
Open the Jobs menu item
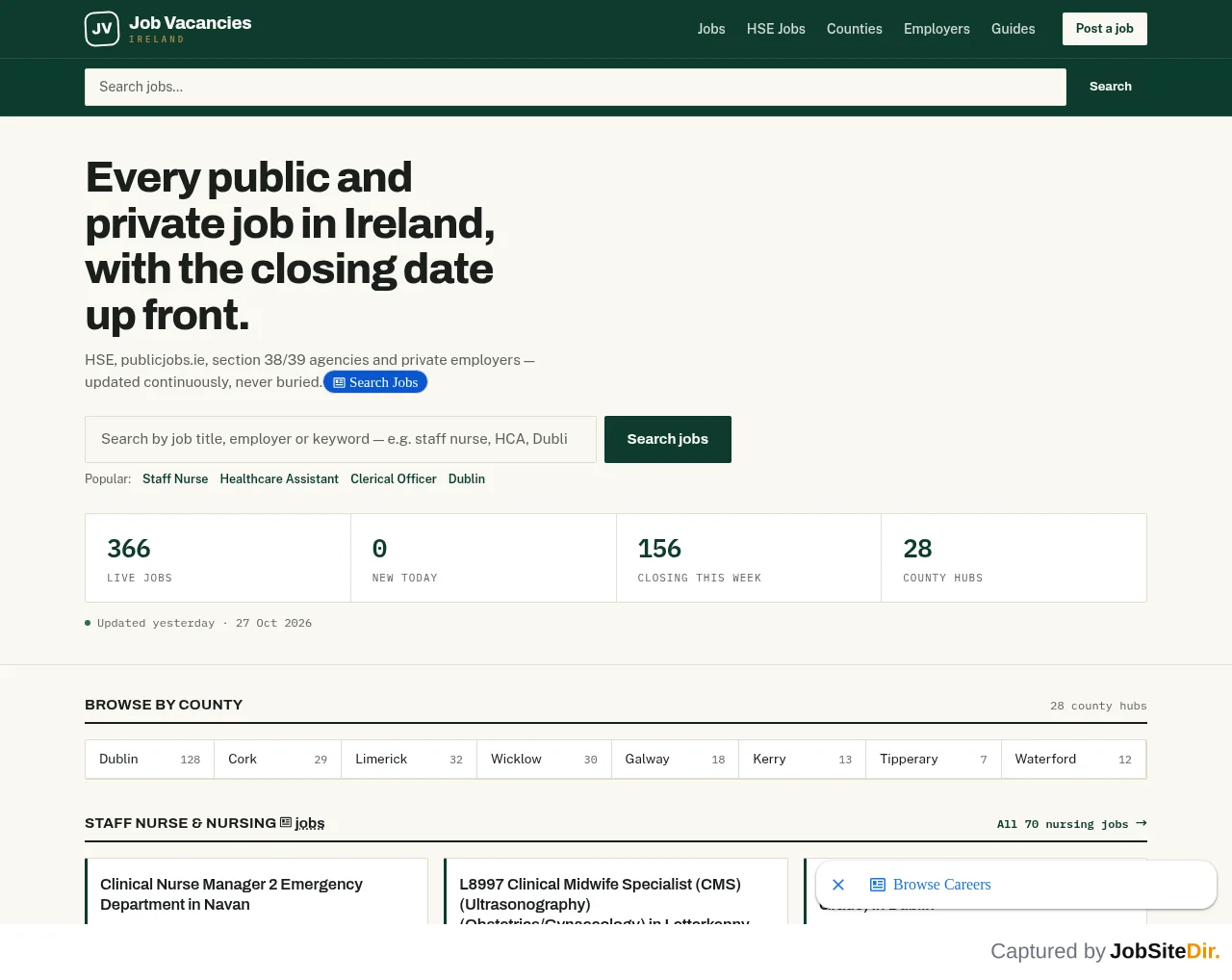pyautogui.click(x=711, y=29)
